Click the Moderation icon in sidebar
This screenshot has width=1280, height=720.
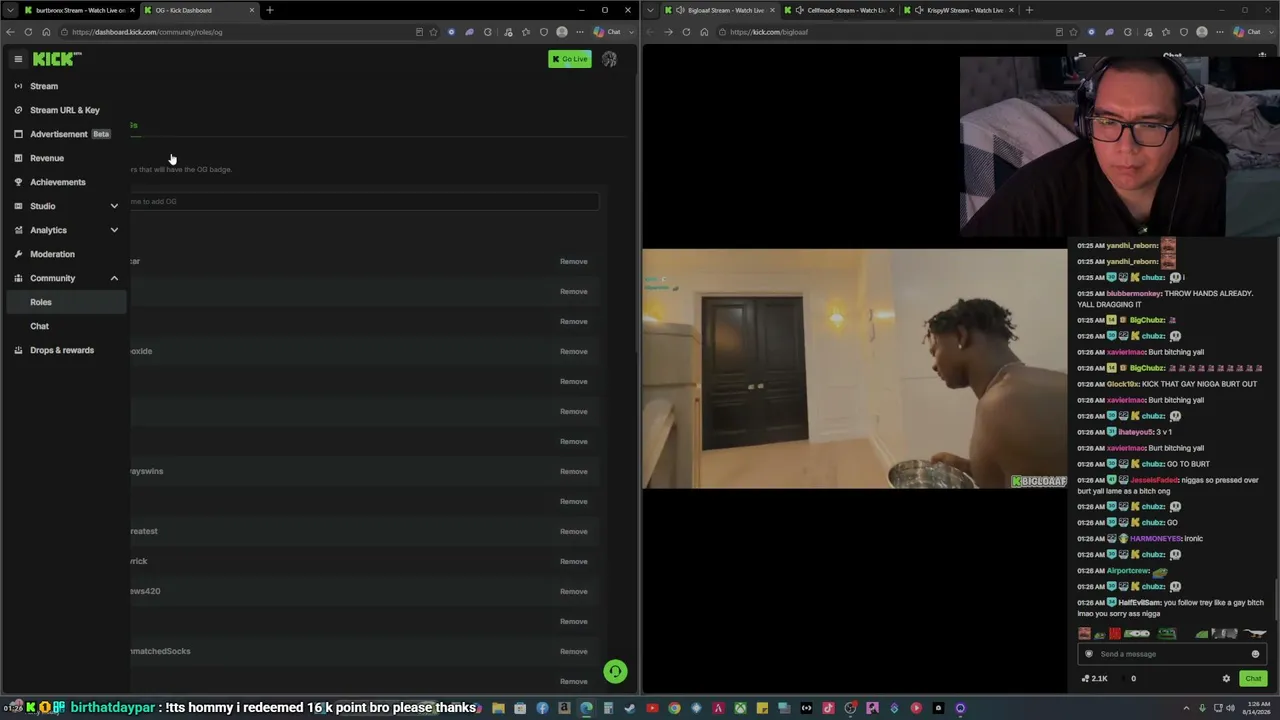[18, 254]
